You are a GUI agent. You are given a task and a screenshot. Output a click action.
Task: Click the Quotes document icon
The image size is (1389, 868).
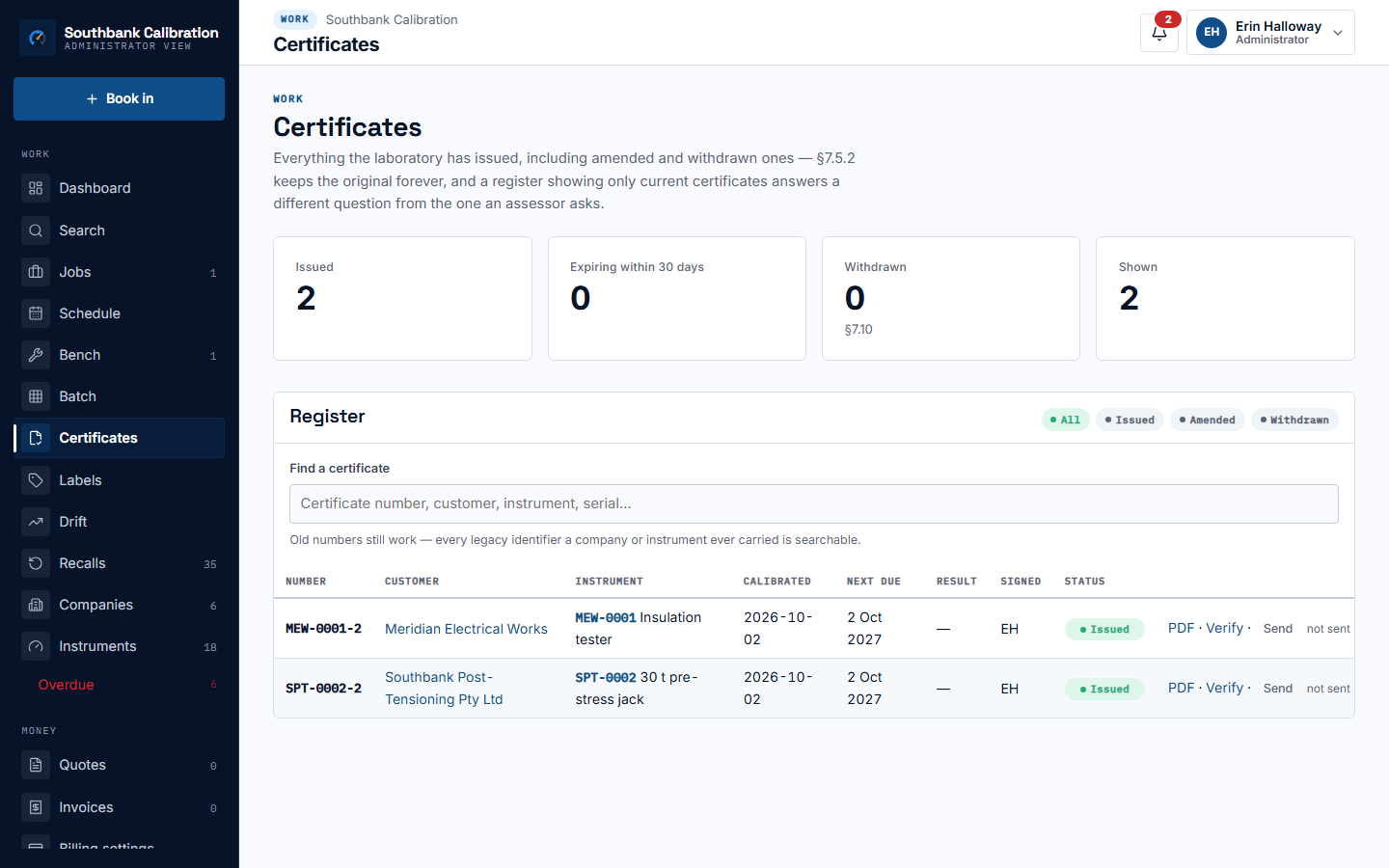36,765
